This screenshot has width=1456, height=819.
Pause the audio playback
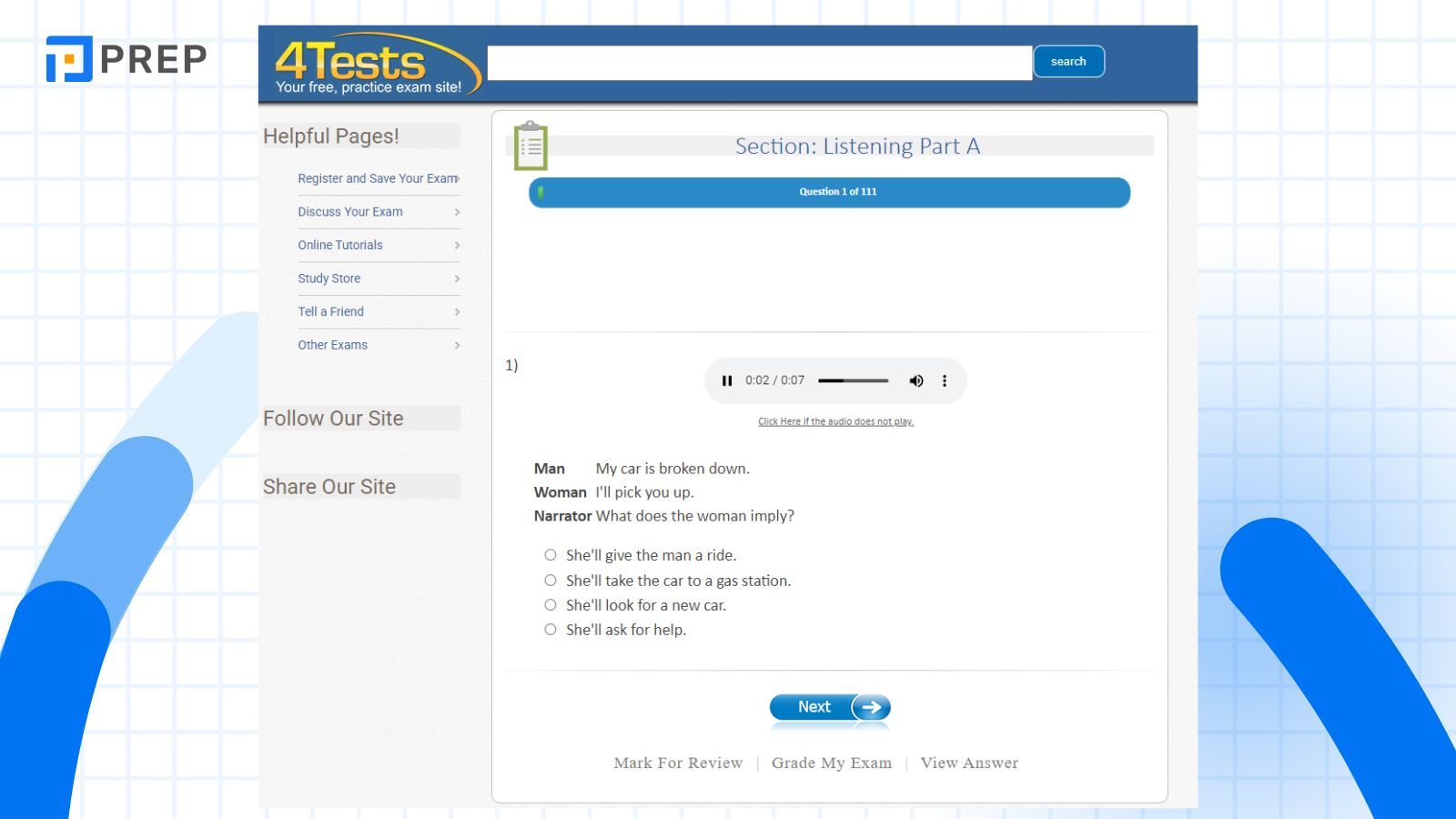pyautogui.click(x=727, y=380)
